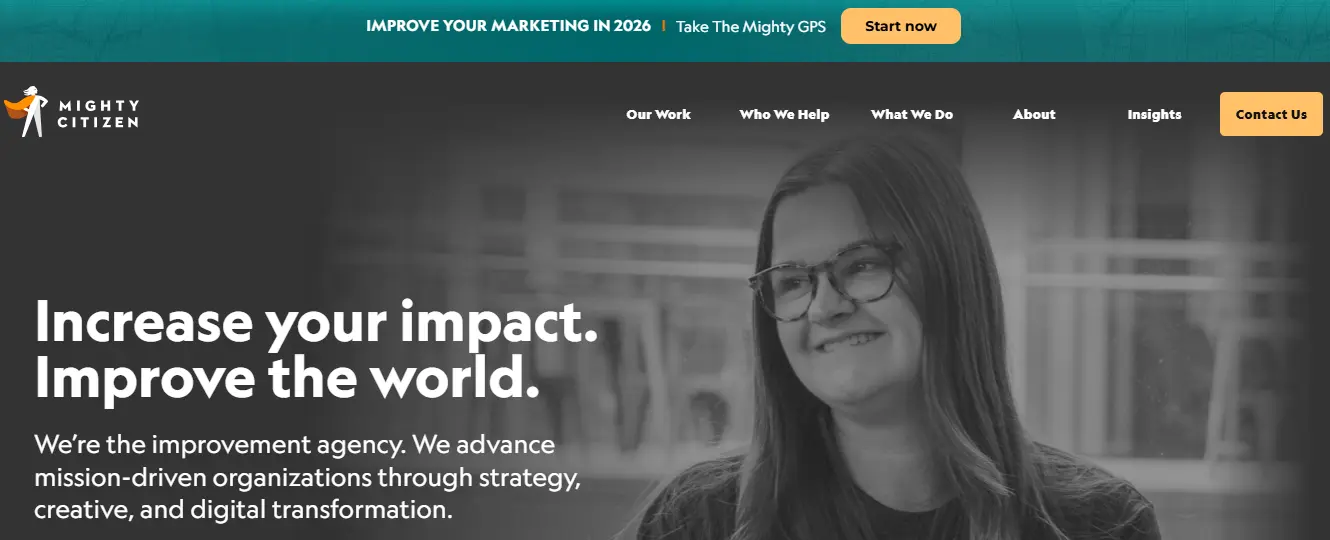This screenshot has width=1330, height=540.
Task: Click the Contact Us button
Action: (x=1271, y=114)
